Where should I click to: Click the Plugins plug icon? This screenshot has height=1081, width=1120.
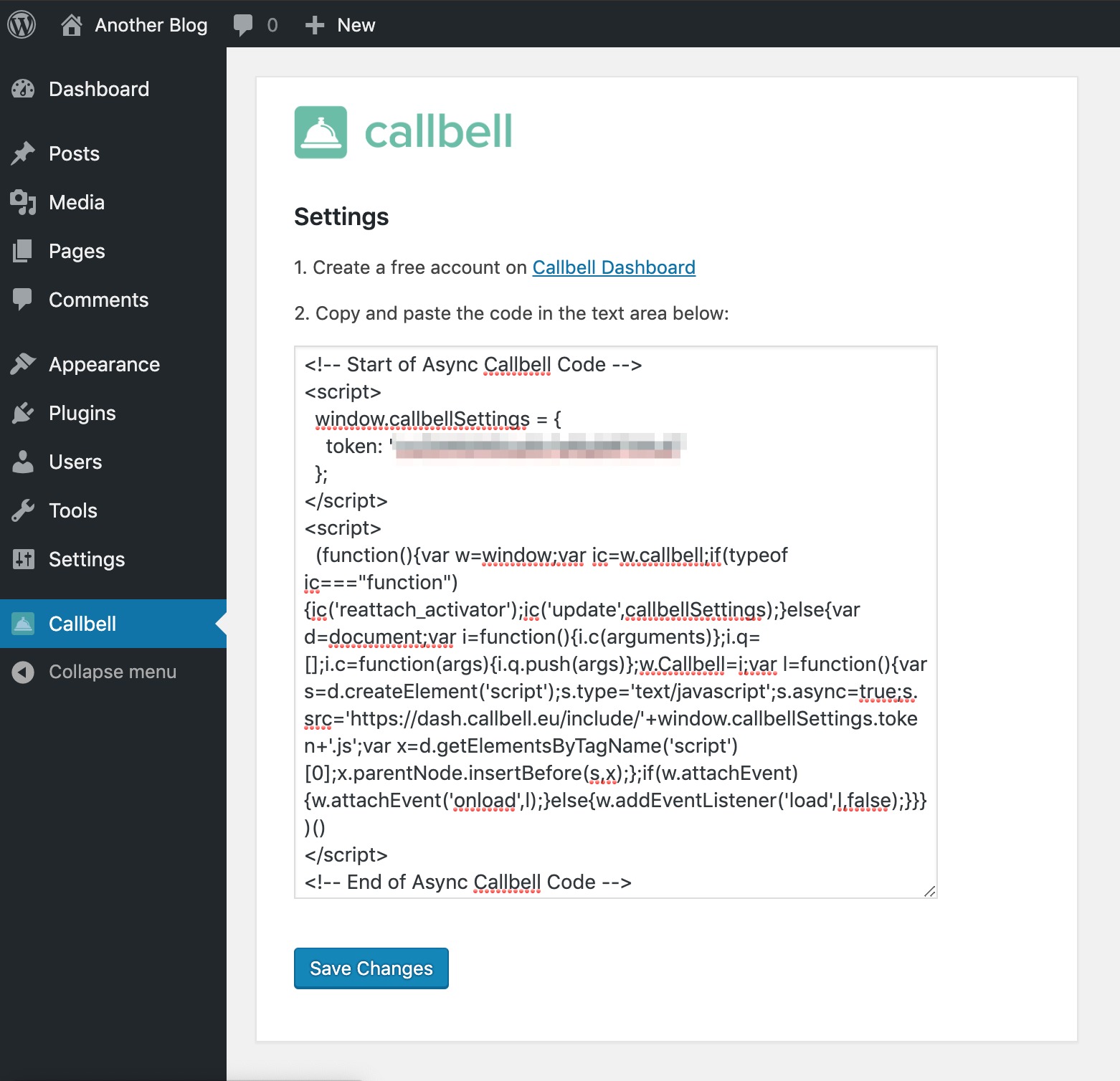point(23,413)
